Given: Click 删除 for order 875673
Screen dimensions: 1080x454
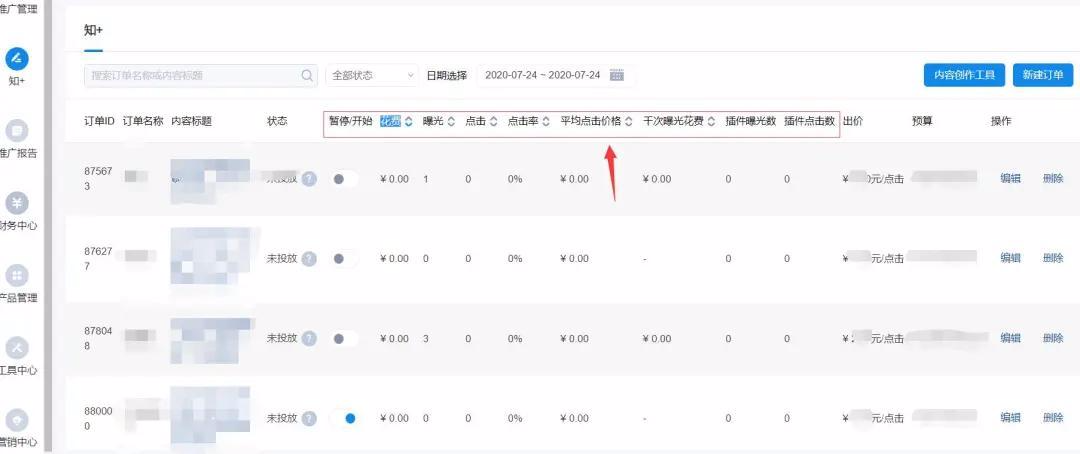Looking at the screenshot, I should (1053, 179).
